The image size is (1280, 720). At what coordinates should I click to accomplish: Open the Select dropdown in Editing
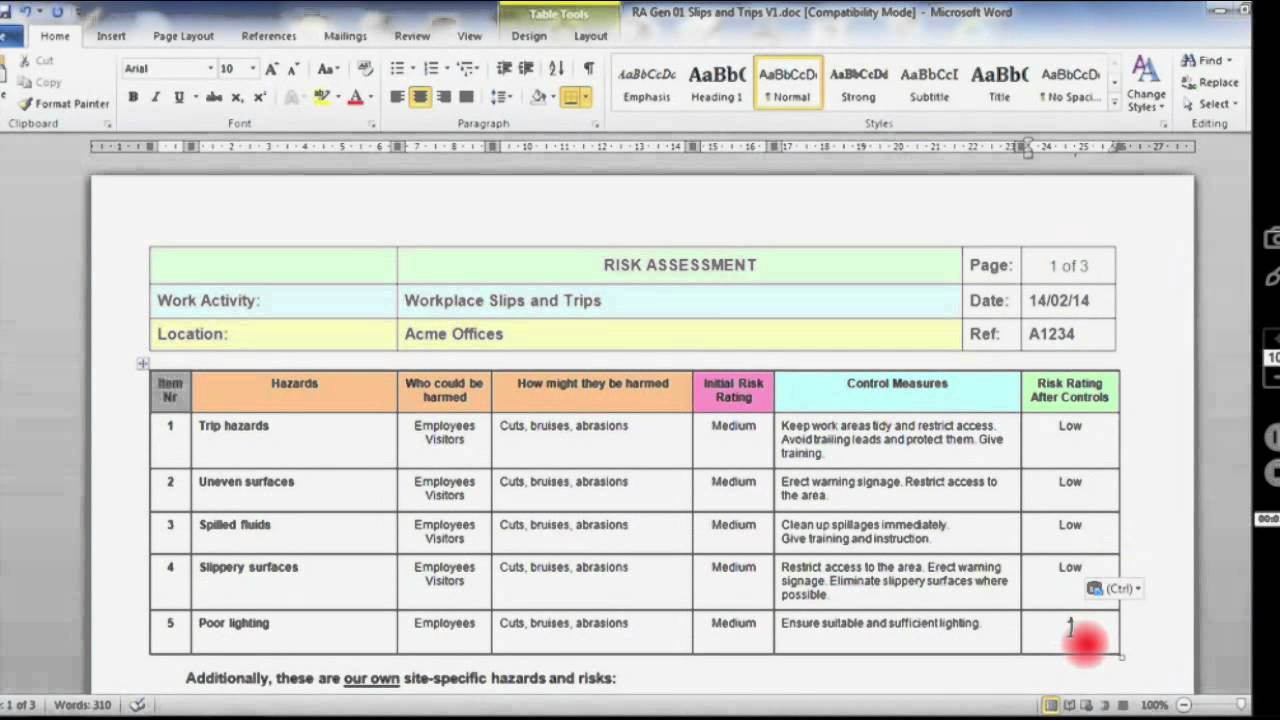[x=1210, y=104]
